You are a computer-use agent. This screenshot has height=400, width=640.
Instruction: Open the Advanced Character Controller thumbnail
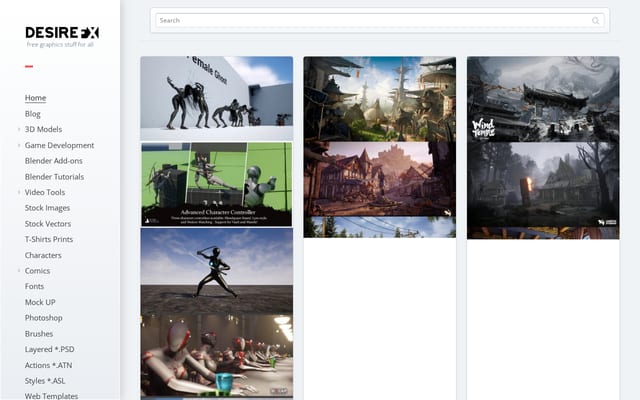pos(217,184)
